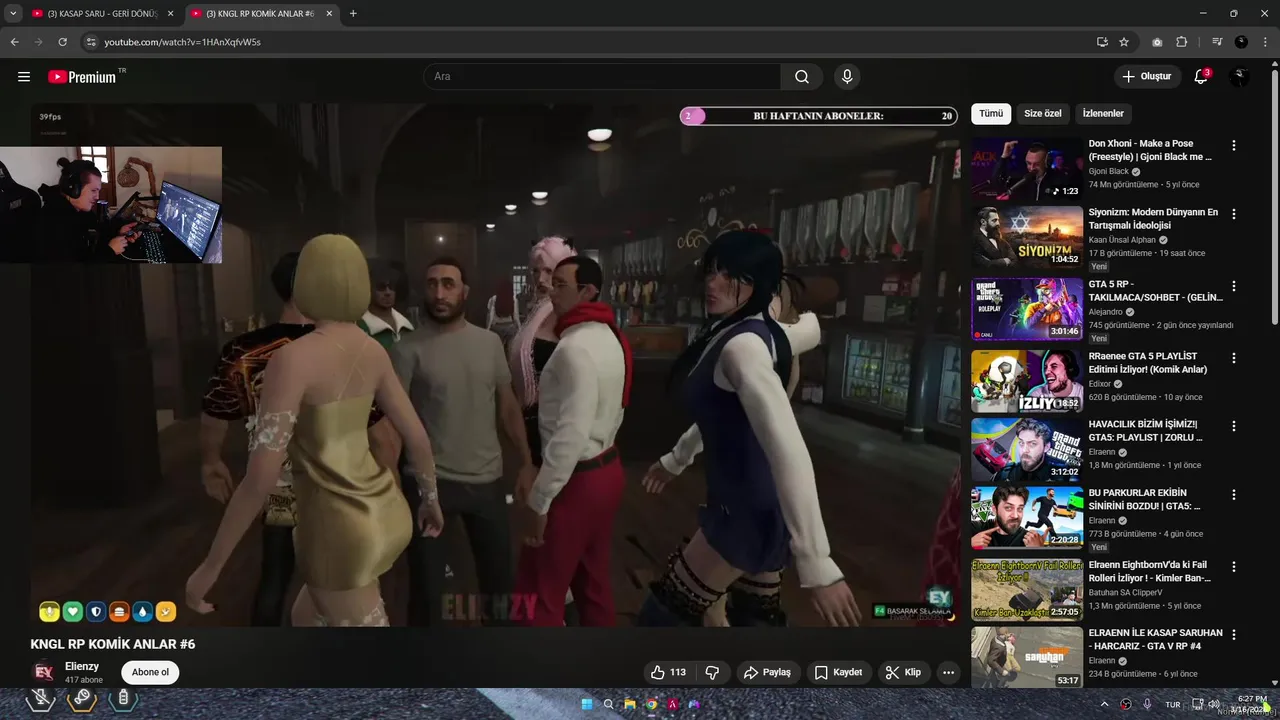Open options for BU PARKURLAR EKİBİN video

(1233, 495)
